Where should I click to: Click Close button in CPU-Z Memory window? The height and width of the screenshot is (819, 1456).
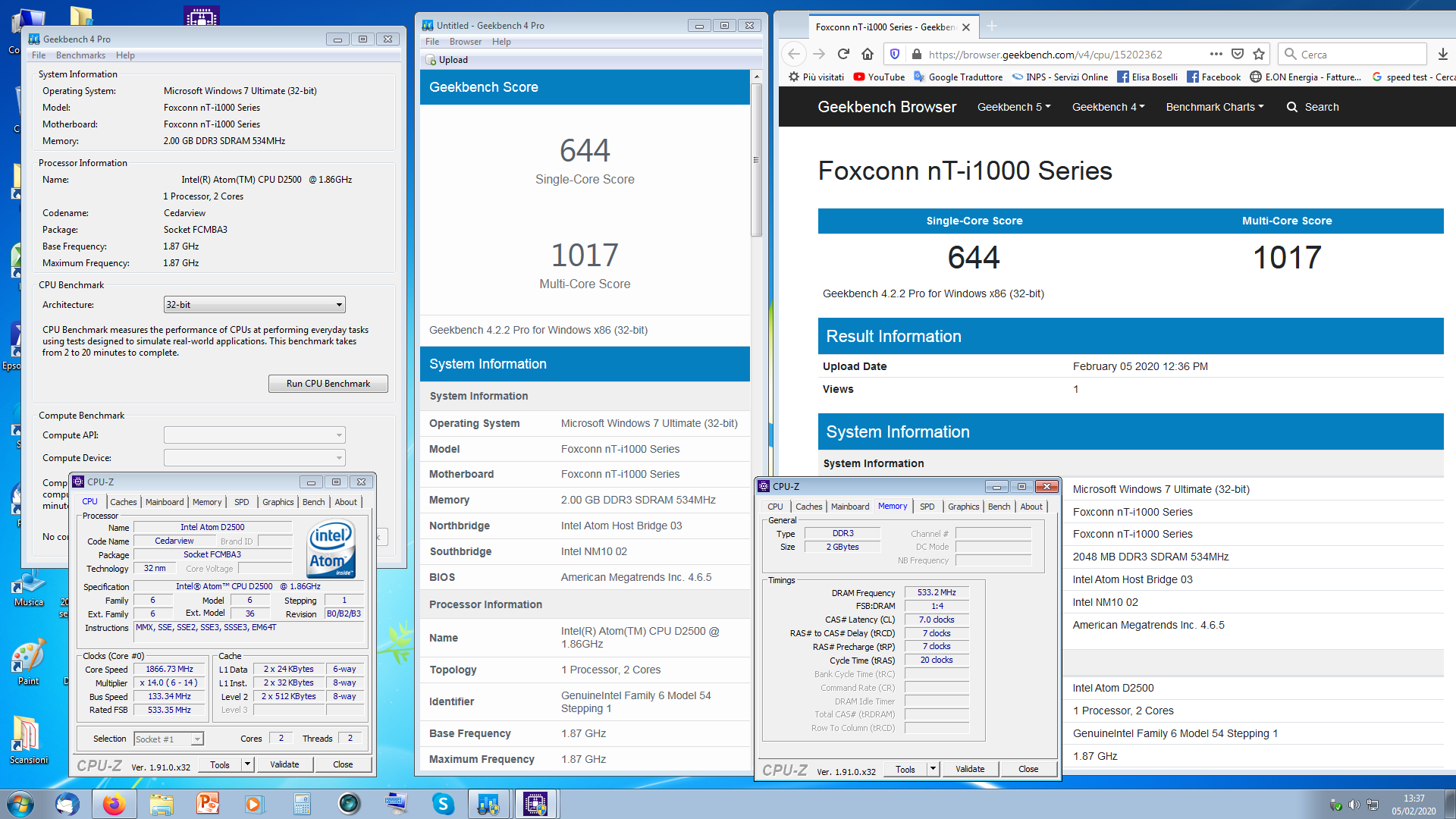click(1028, 770)
